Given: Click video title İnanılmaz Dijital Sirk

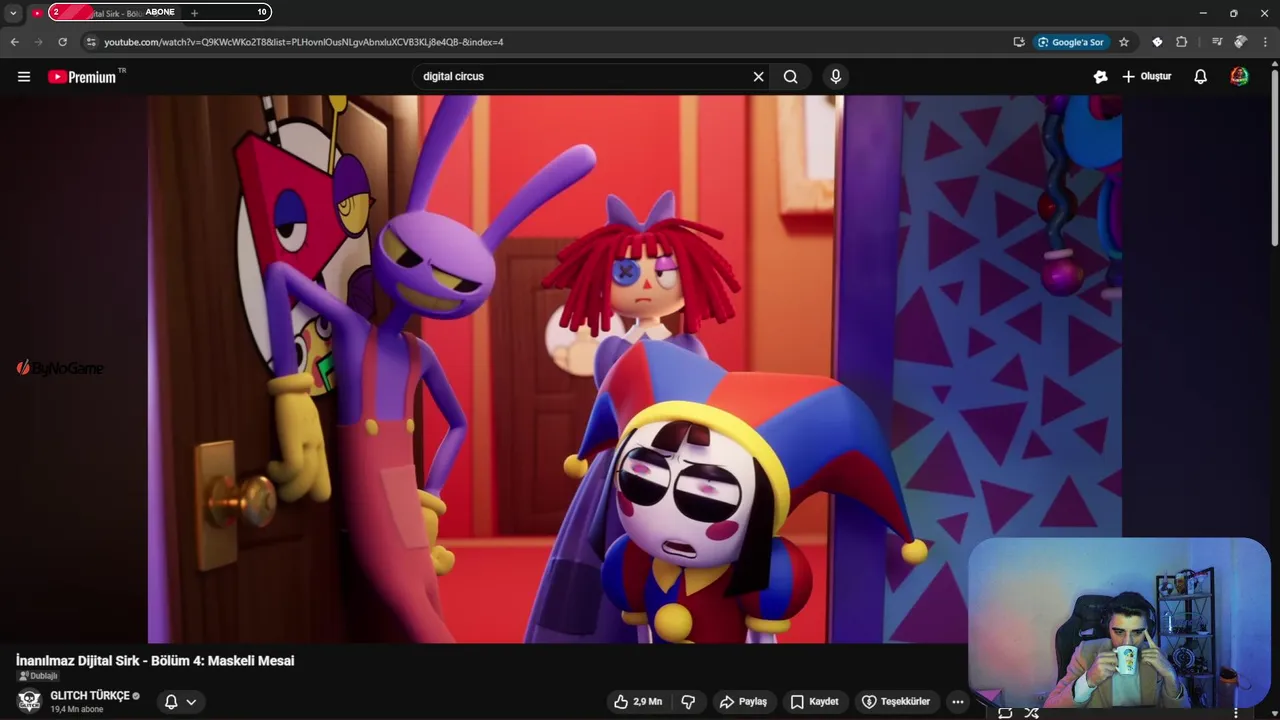Looking at the screenshot, I should (155, 661).
